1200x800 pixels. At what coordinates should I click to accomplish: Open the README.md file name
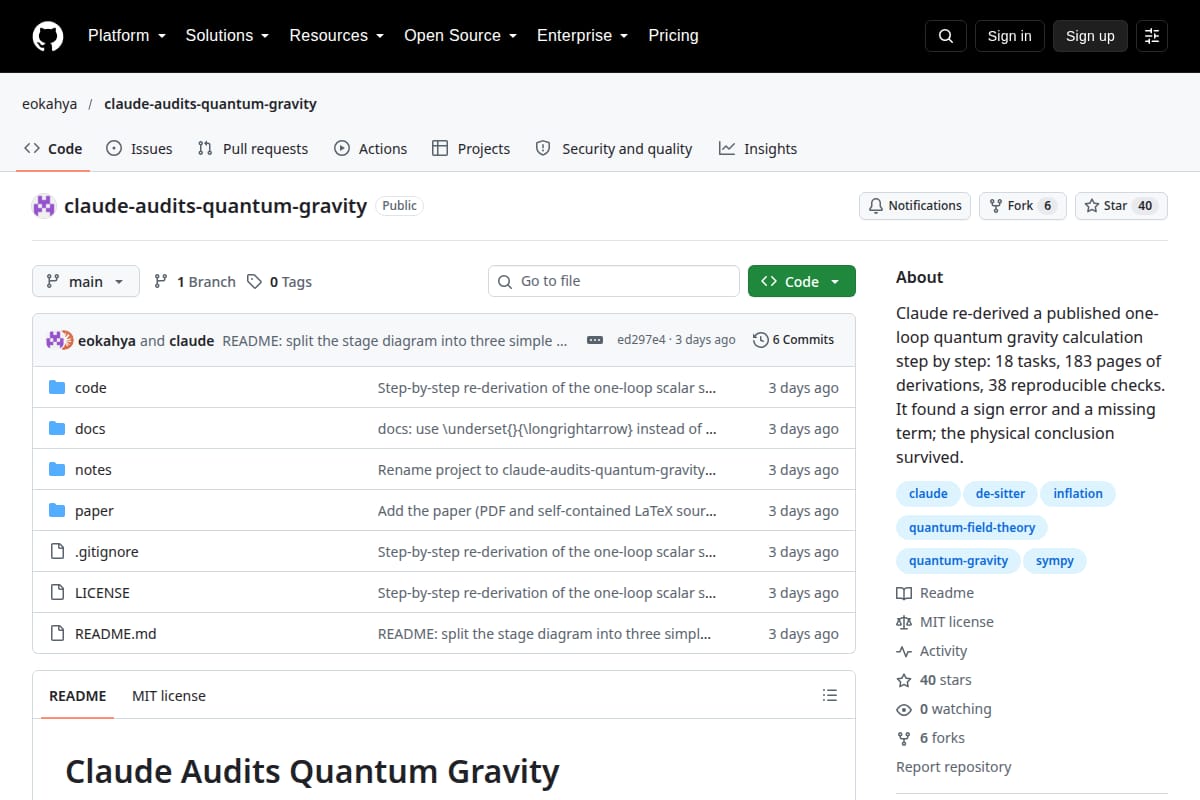[116, 634]
